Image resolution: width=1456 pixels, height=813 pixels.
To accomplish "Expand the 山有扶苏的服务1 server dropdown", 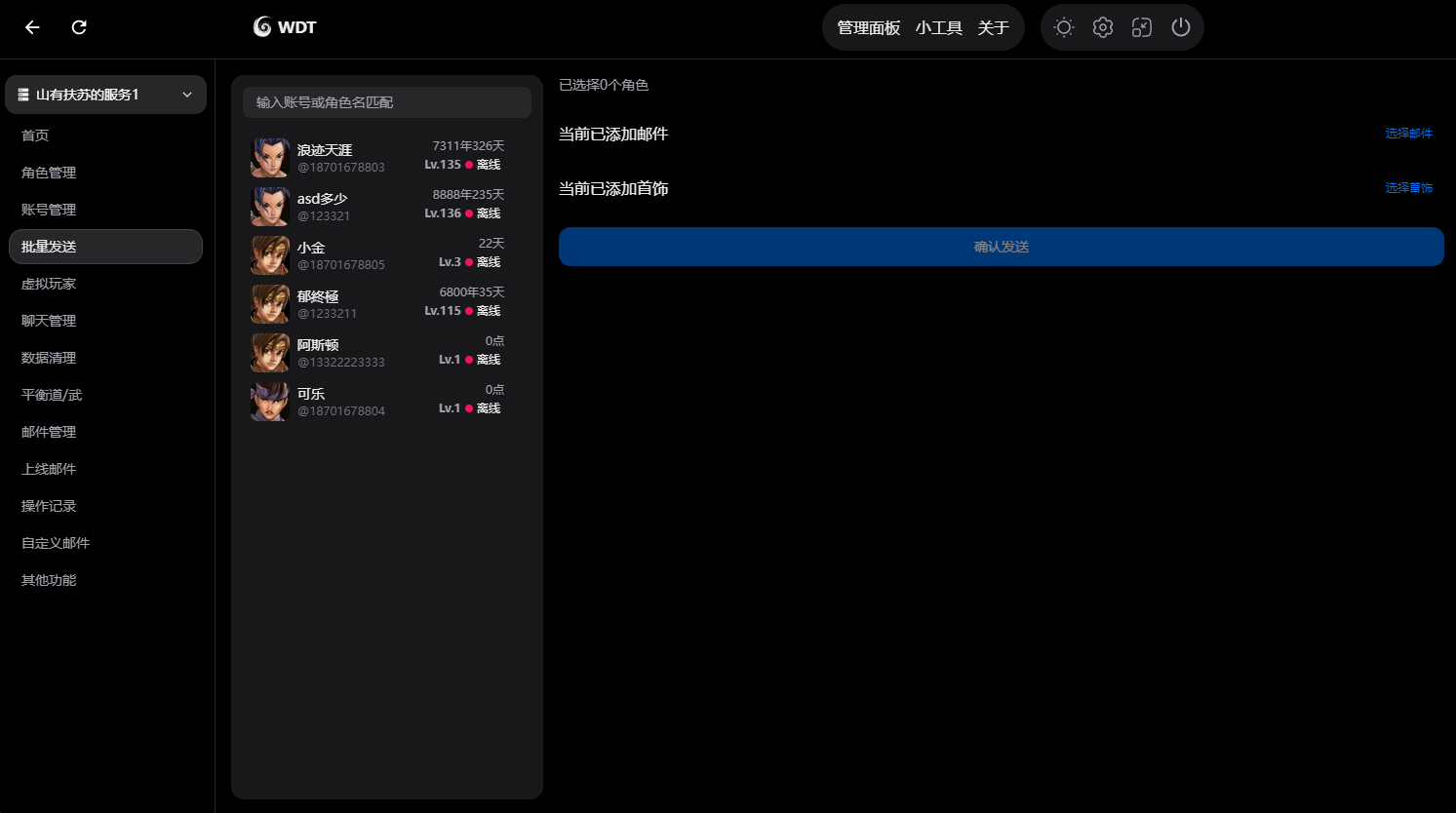I will coord(186,94).
